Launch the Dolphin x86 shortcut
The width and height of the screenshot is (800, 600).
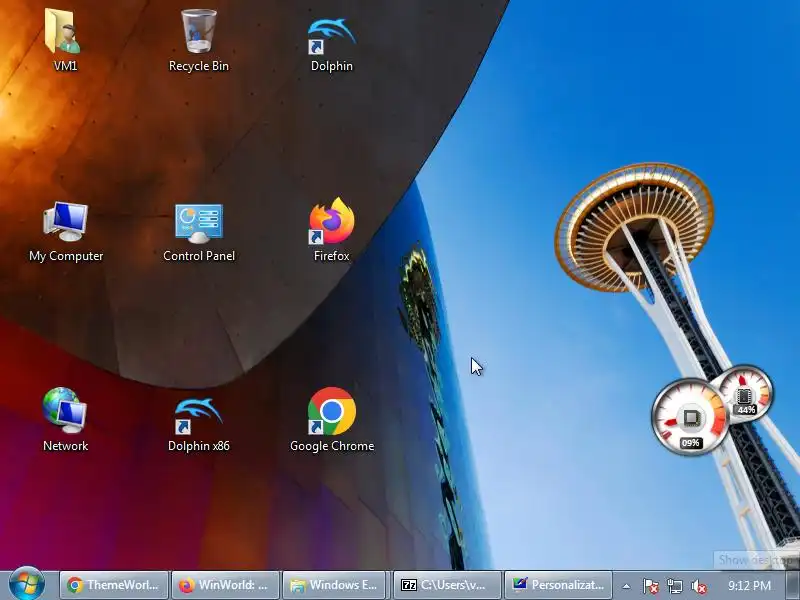click(198, 423)
